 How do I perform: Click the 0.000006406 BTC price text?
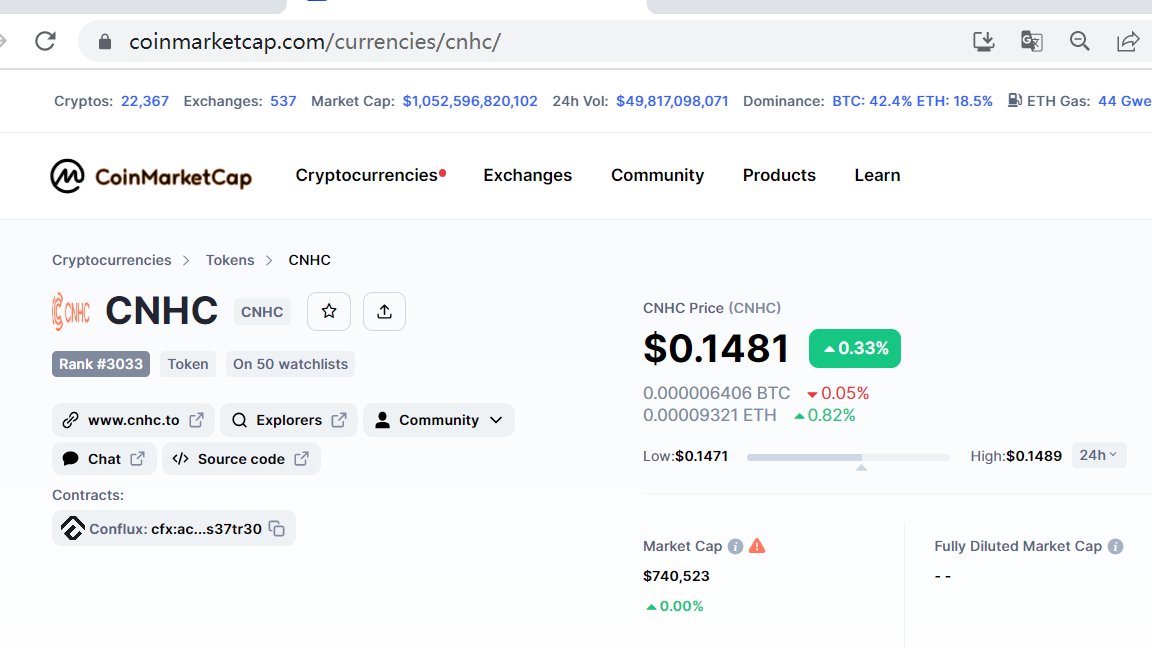point(716,393)
